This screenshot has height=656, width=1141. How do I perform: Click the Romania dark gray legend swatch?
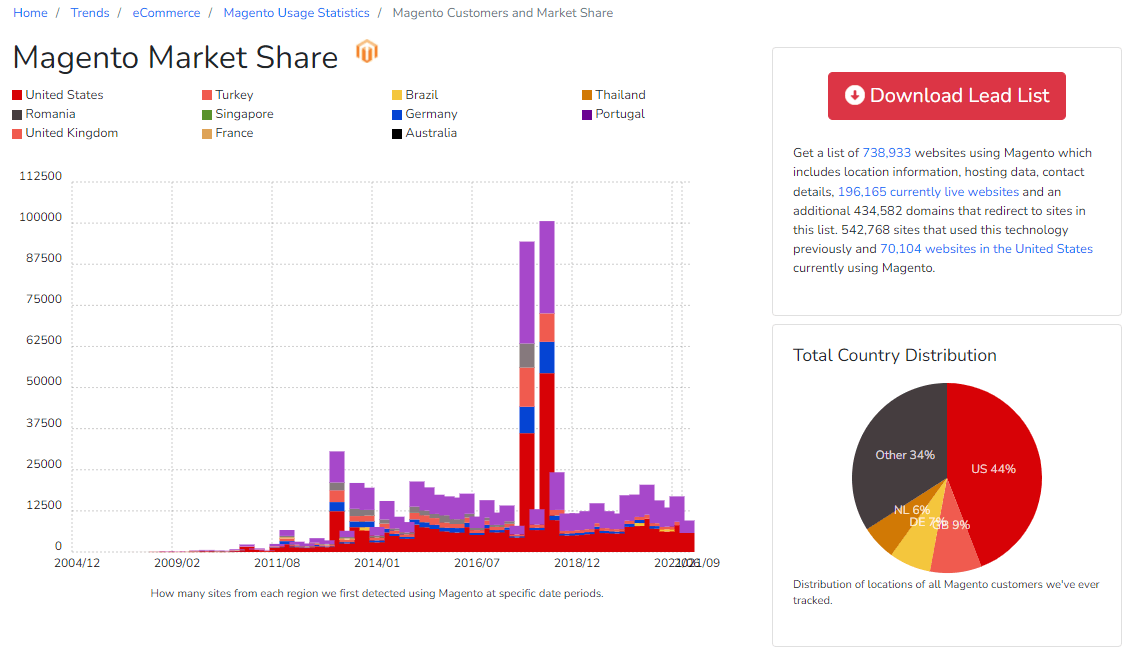tap(17, 114)
